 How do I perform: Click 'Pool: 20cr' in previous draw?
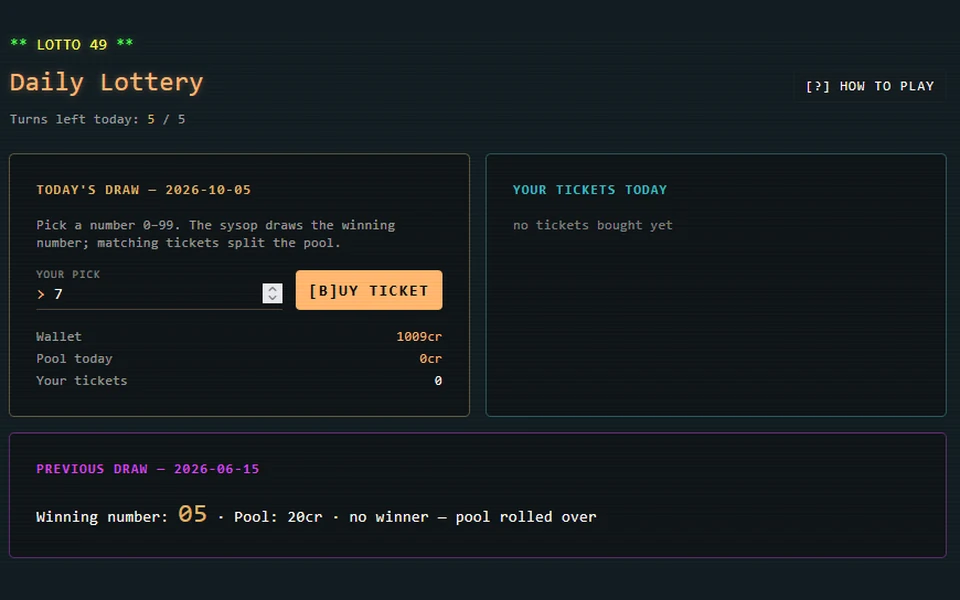(278, 517)
